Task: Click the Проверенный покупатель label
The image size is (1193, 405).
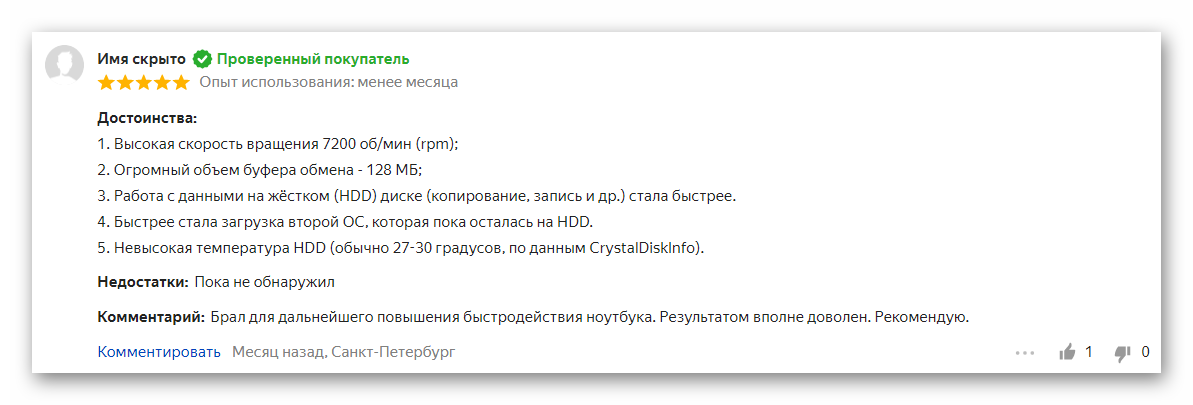Action: pos(312,59)
